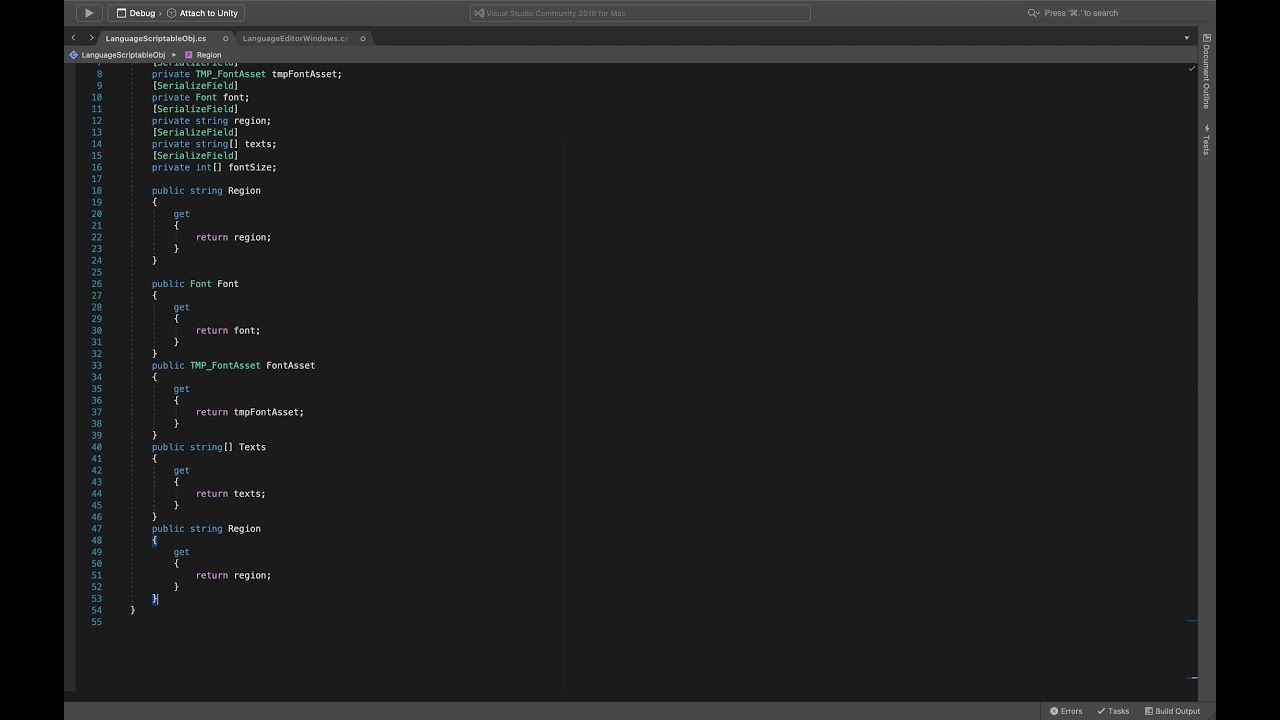The height and width of the screenshot is (720, 1280).
Task: Click 'public string[] Texts' on line 40
Action: click(209, 447)
